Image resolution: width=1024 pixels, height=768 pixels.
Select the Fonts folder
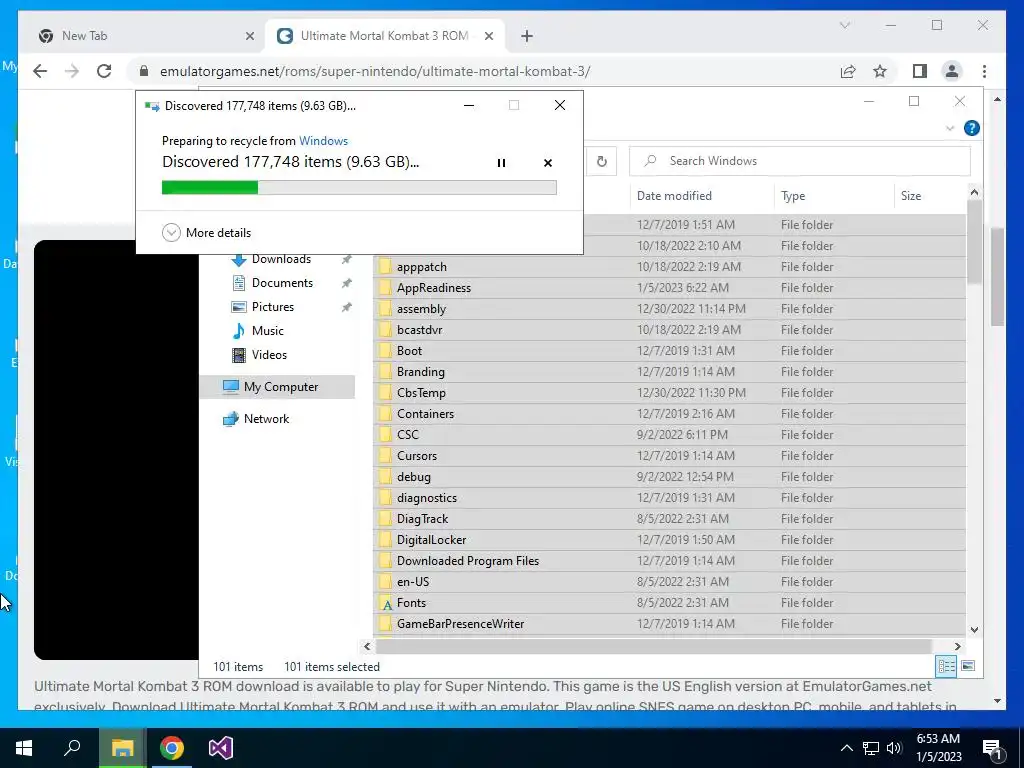669,603
